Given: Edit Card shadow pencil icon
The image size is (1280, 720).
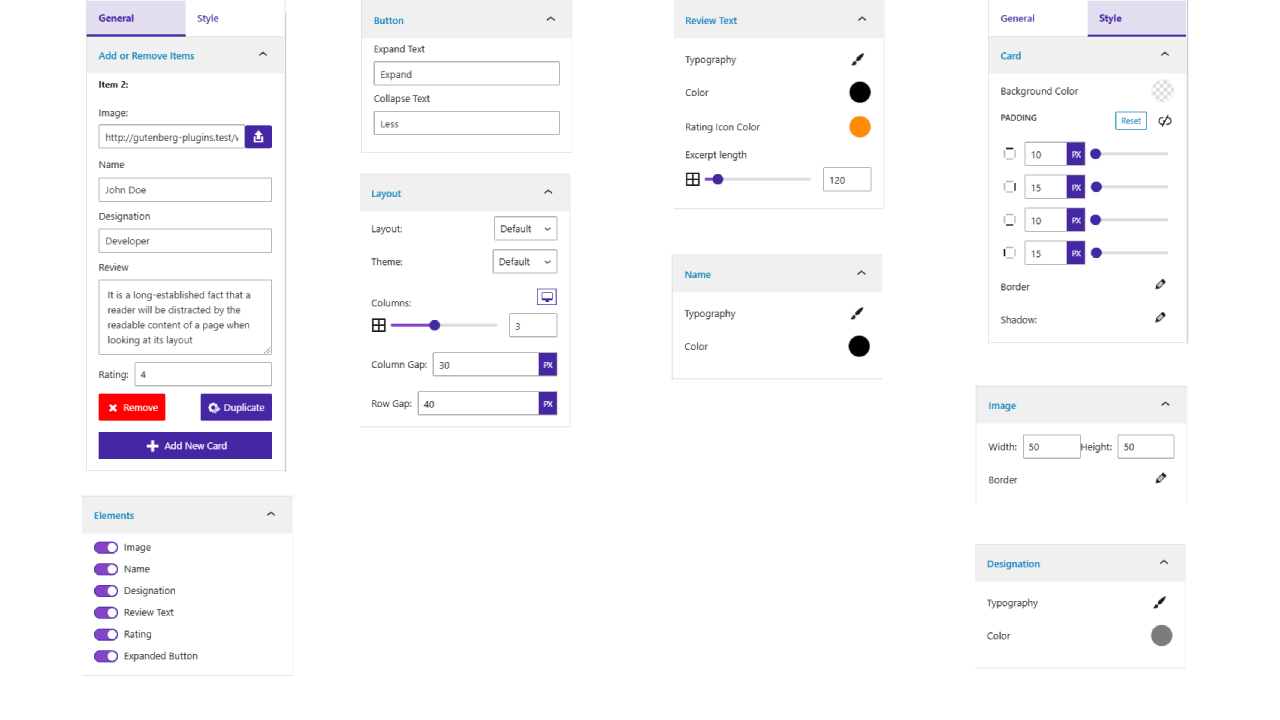Looking at the screenshot, I should [x=1160, y=318].
